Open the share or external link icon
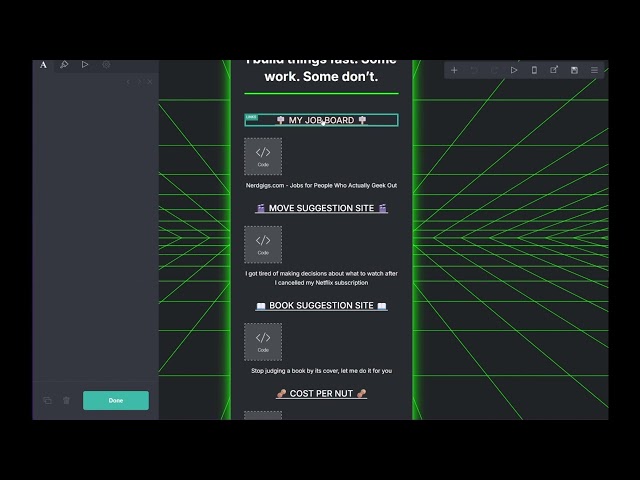 click(x=554, y=70)
